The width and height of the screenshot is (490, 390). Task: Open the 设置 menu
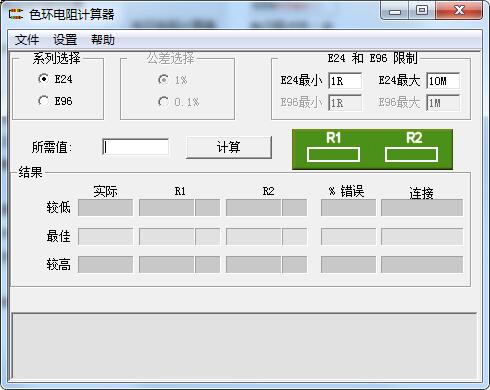coord(65,40)
